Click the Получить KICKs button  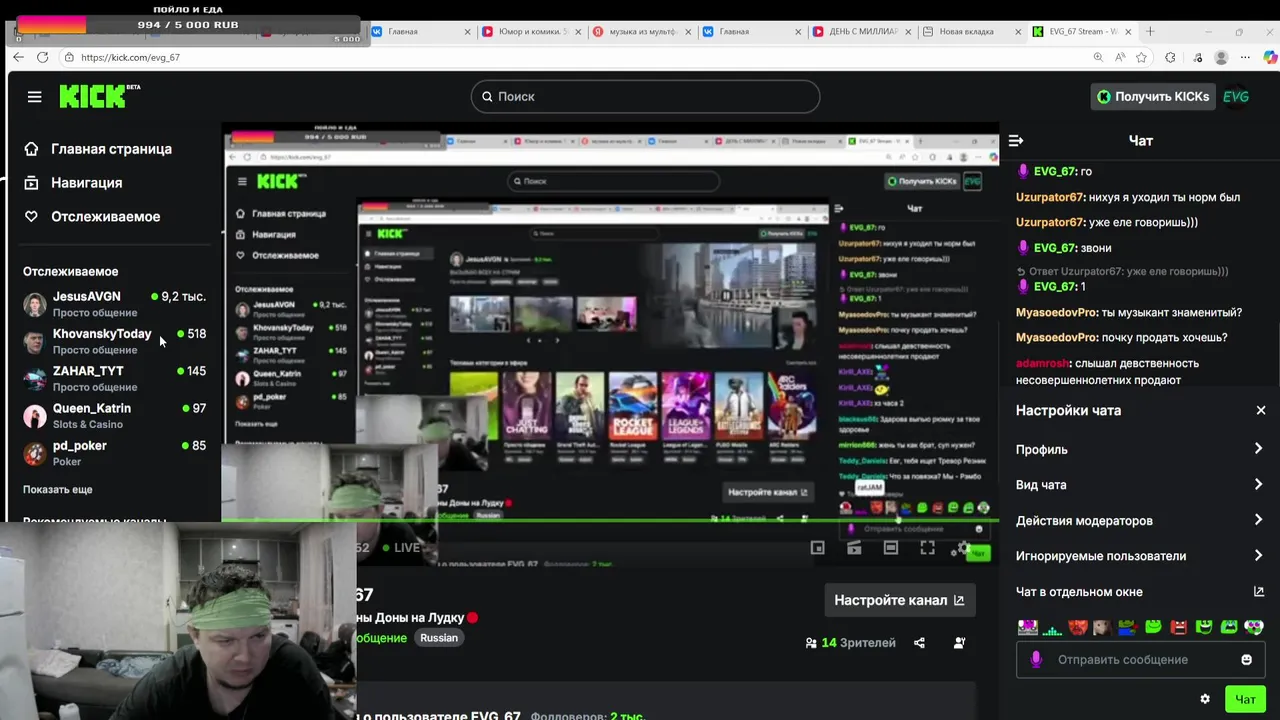click(x=1153, y=97)
